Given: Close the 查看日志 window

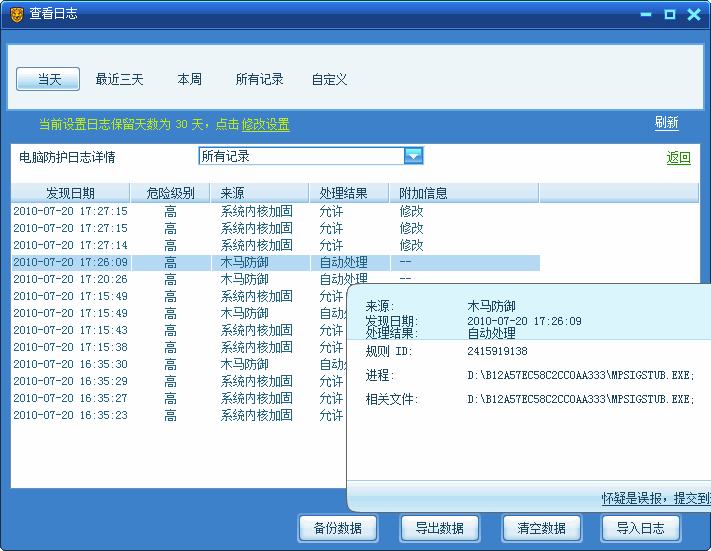Looking at the screenshot, I should point(693,14).
